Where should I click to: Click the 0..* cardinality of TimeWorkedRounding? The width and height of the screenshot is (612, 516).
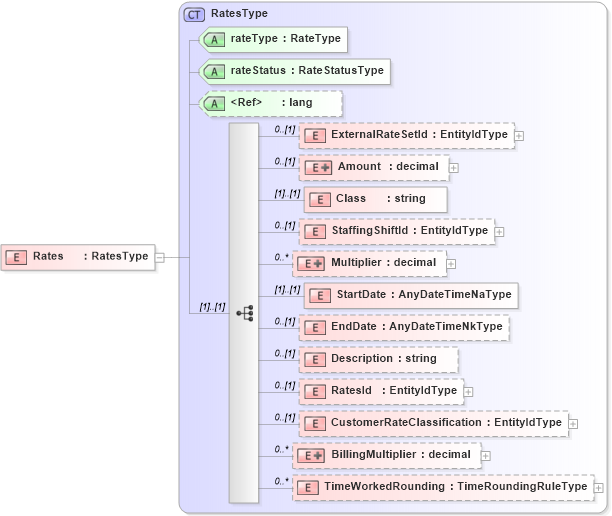pyautogui.click(x=281, y=481)
